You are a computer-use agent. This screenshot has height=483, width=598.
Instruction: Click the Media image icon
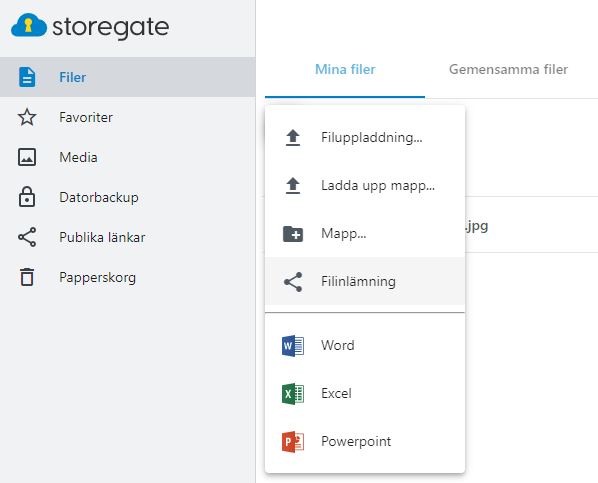(x=27, y=157)
